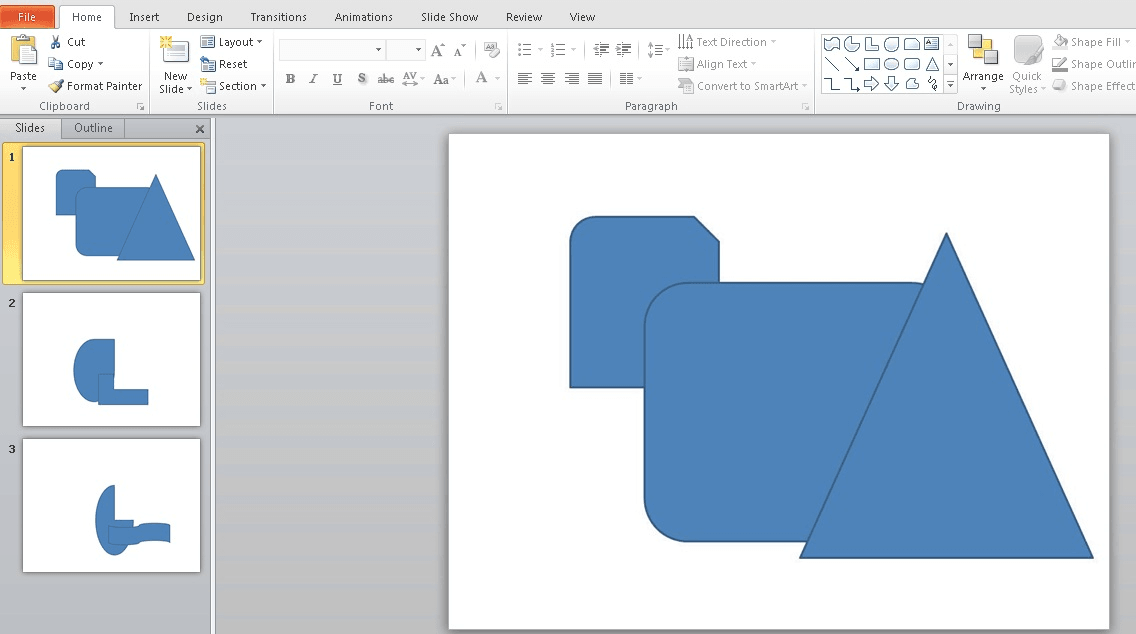Toggle Italic formatting
The image size is (1136, 634).
pos(313,79)
